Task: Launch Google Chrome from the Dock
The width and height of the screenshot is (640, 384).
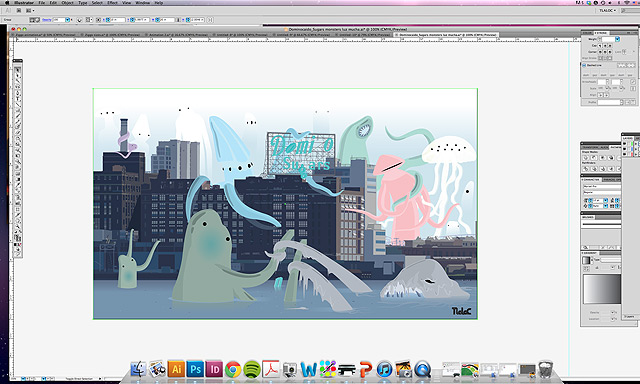Action: (x=233, y=369)
